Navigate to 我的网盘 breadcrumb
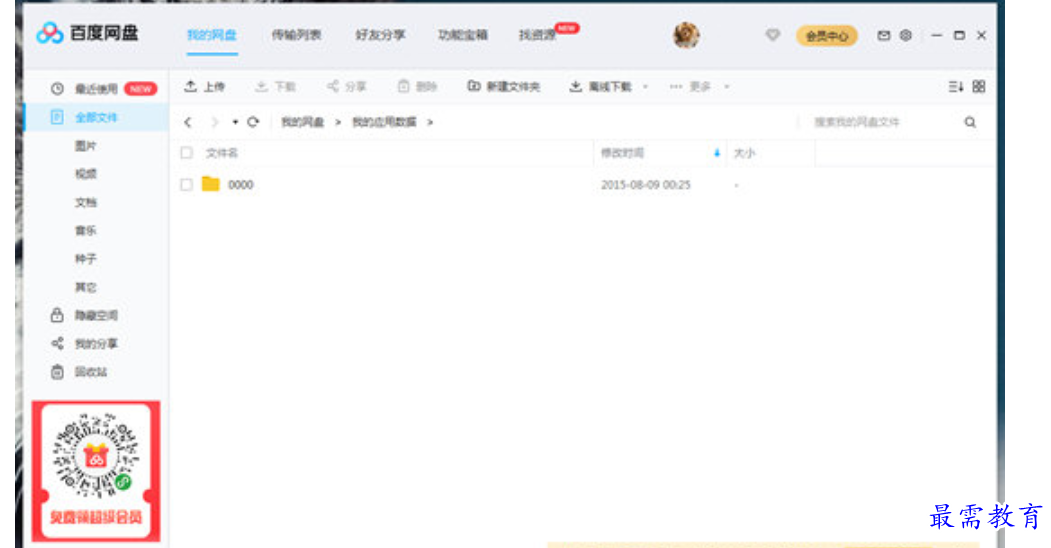This screenshot has height=548, width=1051. coord(302,122)
